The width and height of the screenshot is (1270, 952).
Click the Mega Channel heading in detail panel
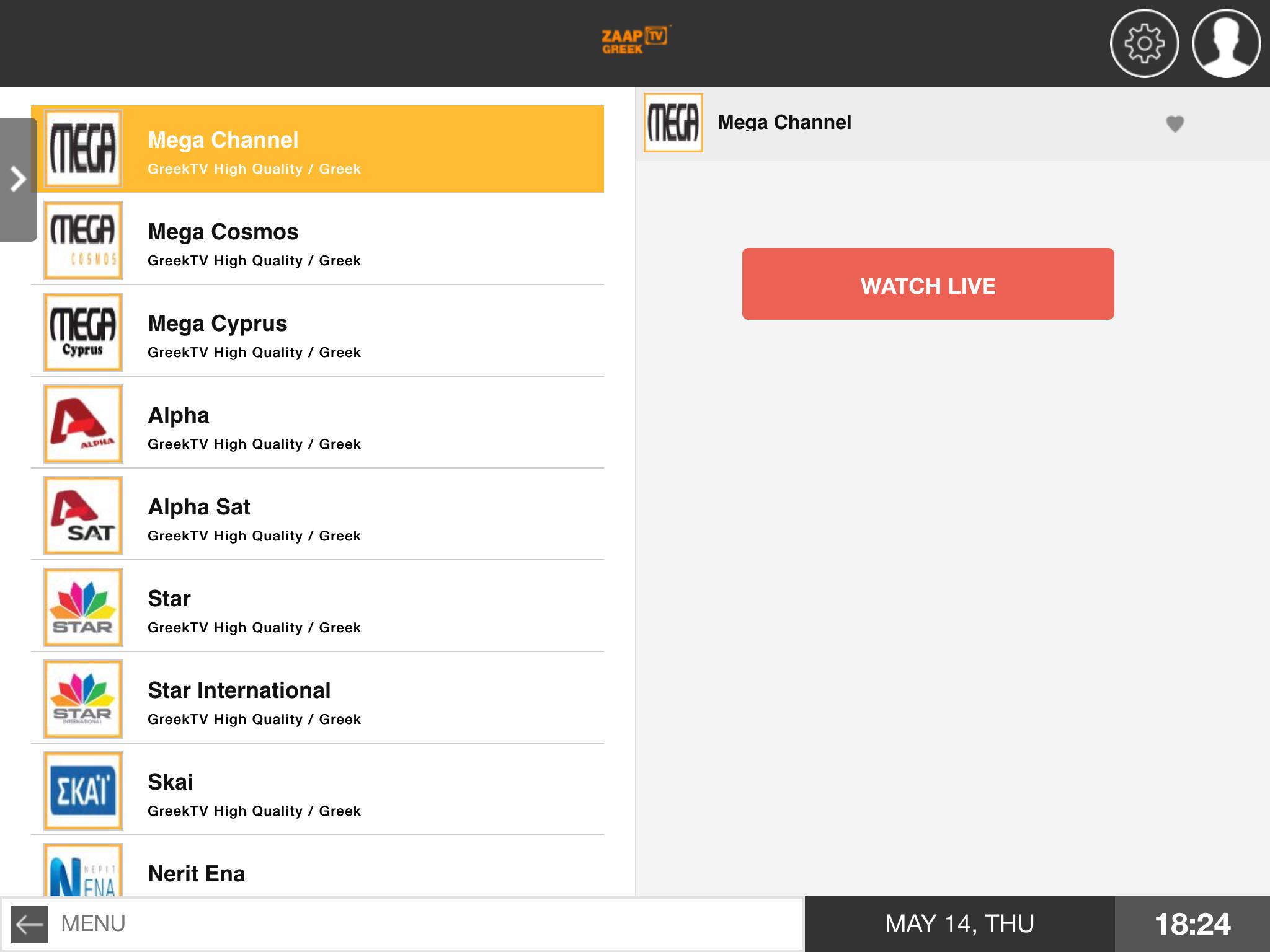(784, 123)
